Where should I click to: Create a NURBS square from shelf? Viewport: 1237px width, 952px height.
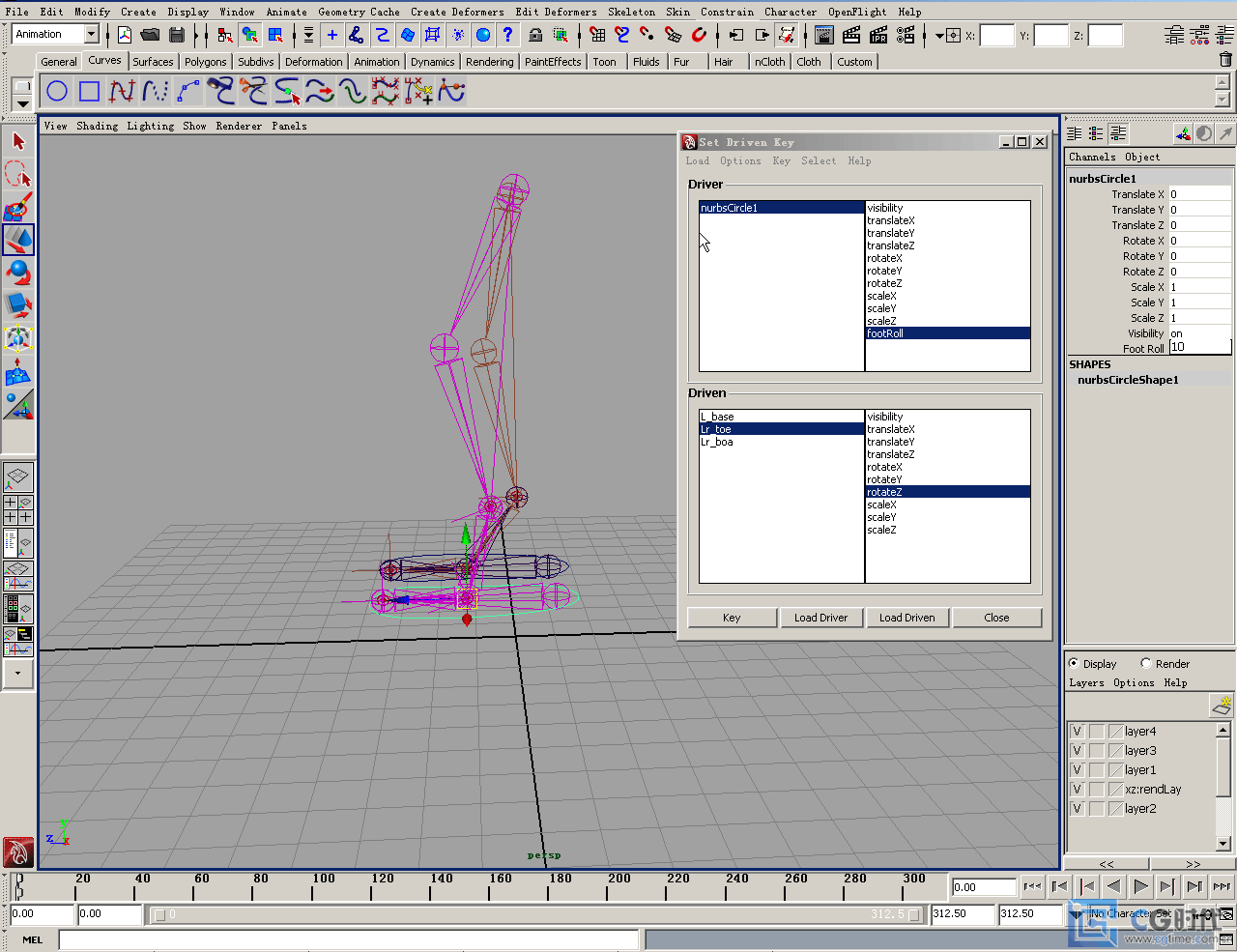(90, 92)
